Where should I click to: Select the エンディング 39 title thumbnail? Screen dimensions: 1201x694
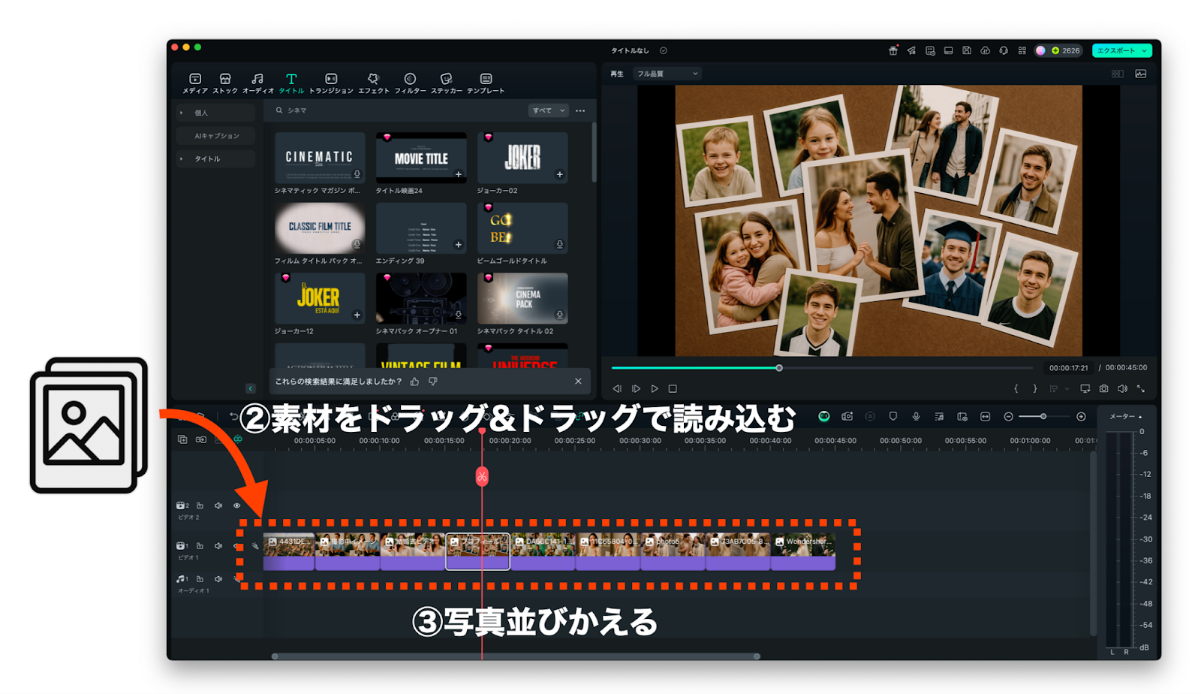tap(421, 228)
